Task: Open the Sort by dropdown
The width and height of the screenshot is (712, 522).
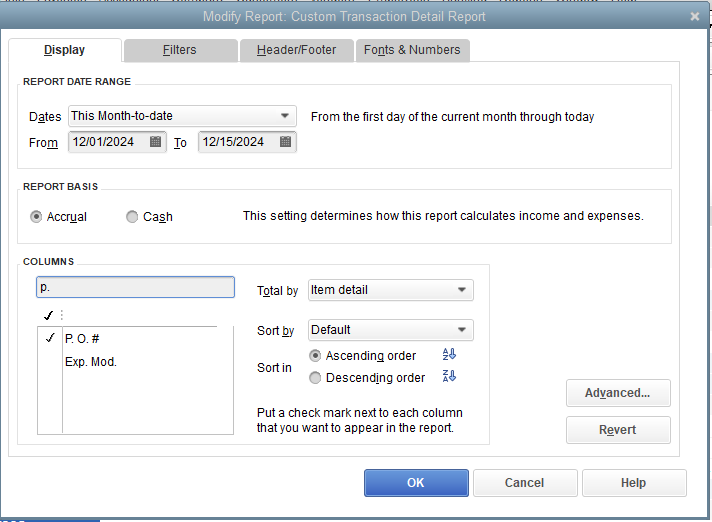Action: click(x=461, y=330)
